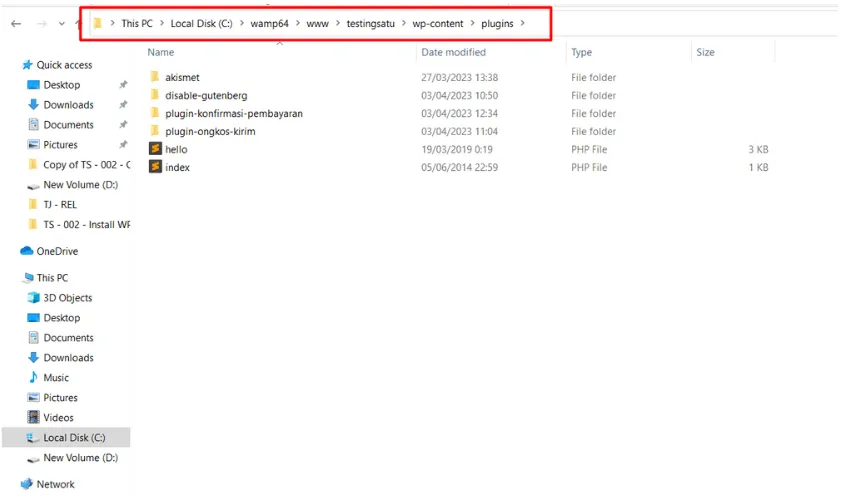Click the index file name

pos(177,167)
